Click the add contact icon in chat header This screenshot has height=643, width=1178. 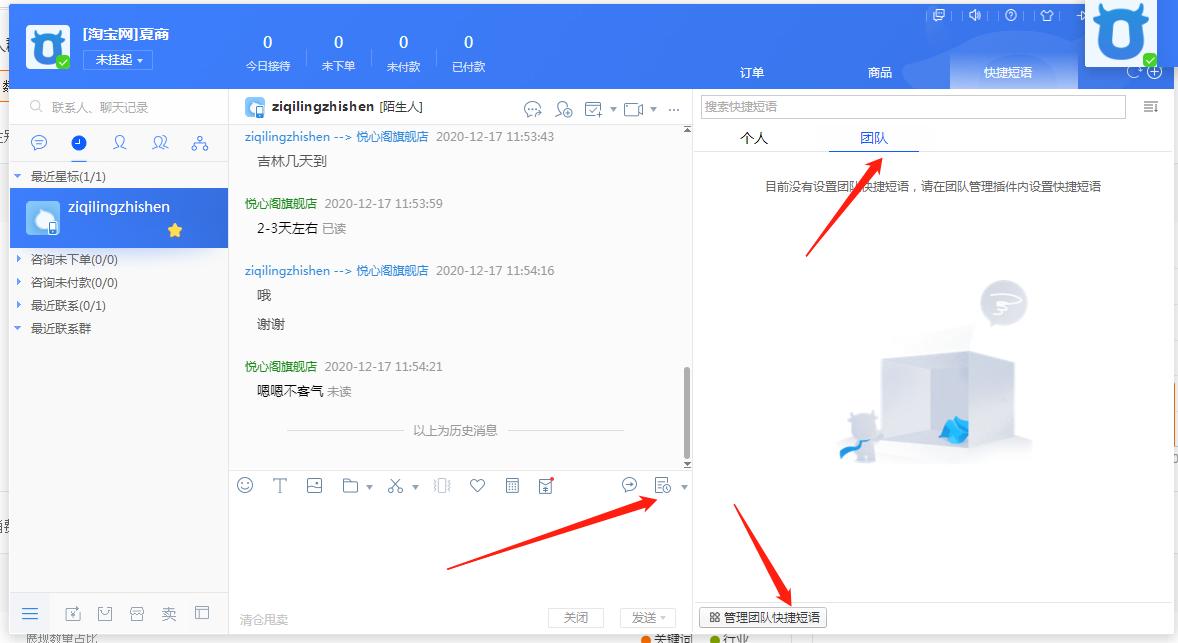click(x=563, y=109)
